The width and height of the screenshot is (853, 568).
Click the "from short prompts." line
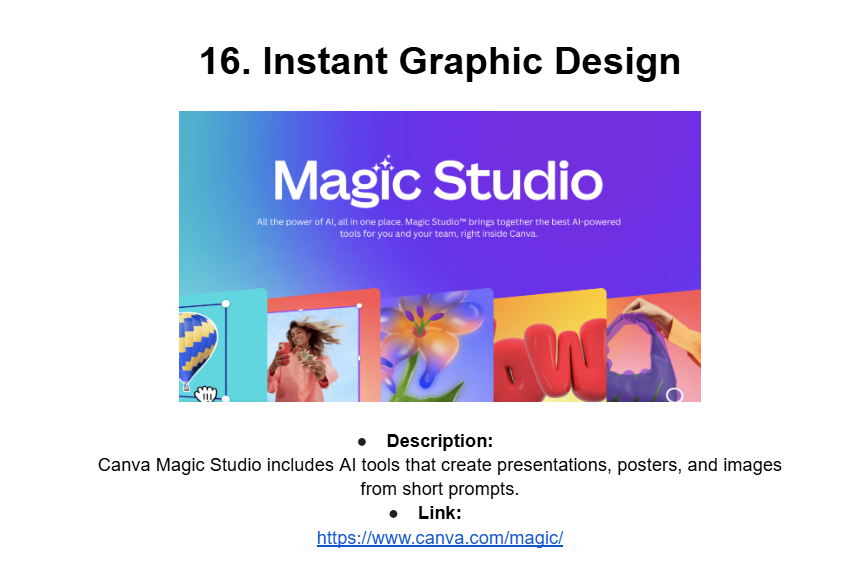coord(440,489)
